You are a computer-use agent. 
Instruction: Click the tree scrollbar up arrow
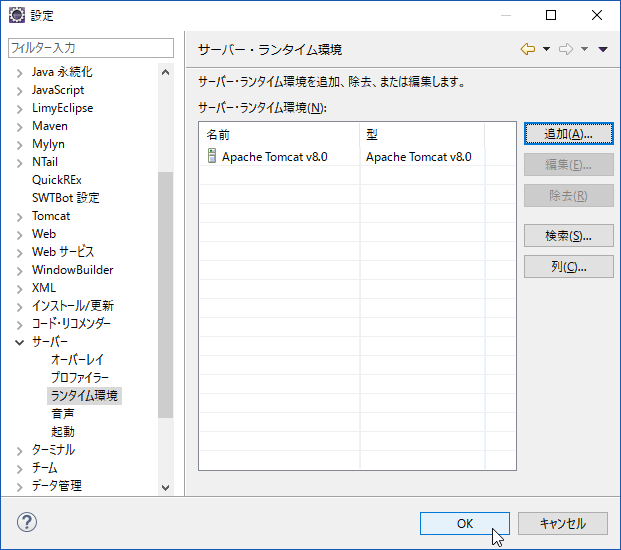pos(166,72)
